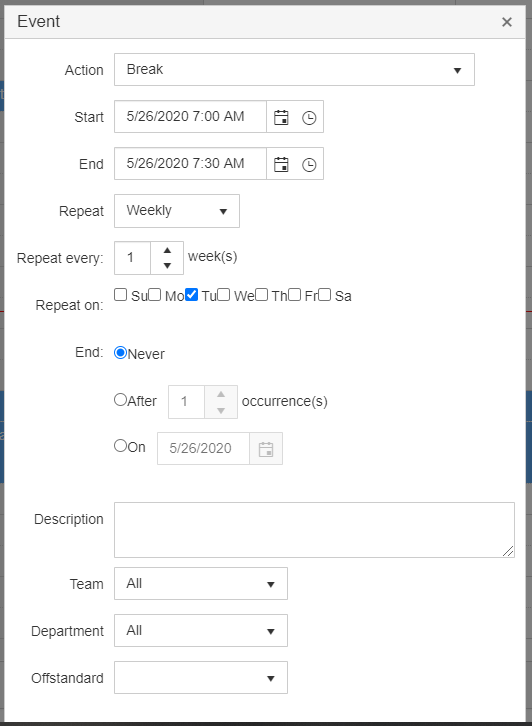Expand the Action dropdown showing Break
The image size is (532, 726).
click(x=294, y=69)
